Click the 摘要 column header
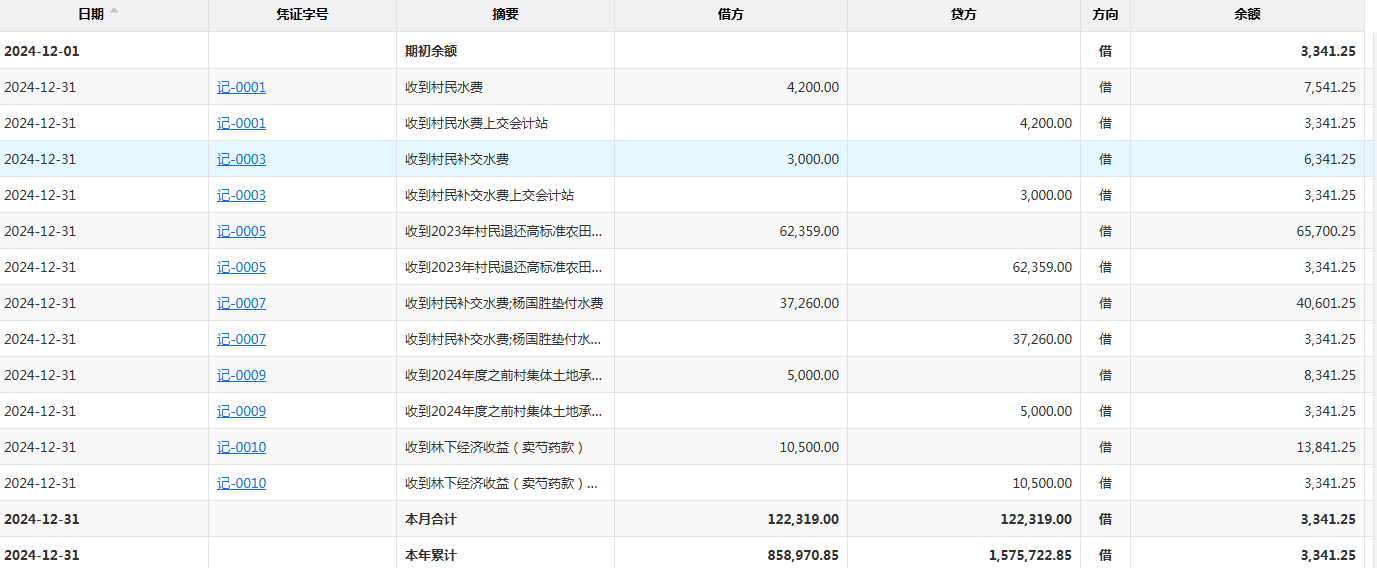 click(505, 15)
